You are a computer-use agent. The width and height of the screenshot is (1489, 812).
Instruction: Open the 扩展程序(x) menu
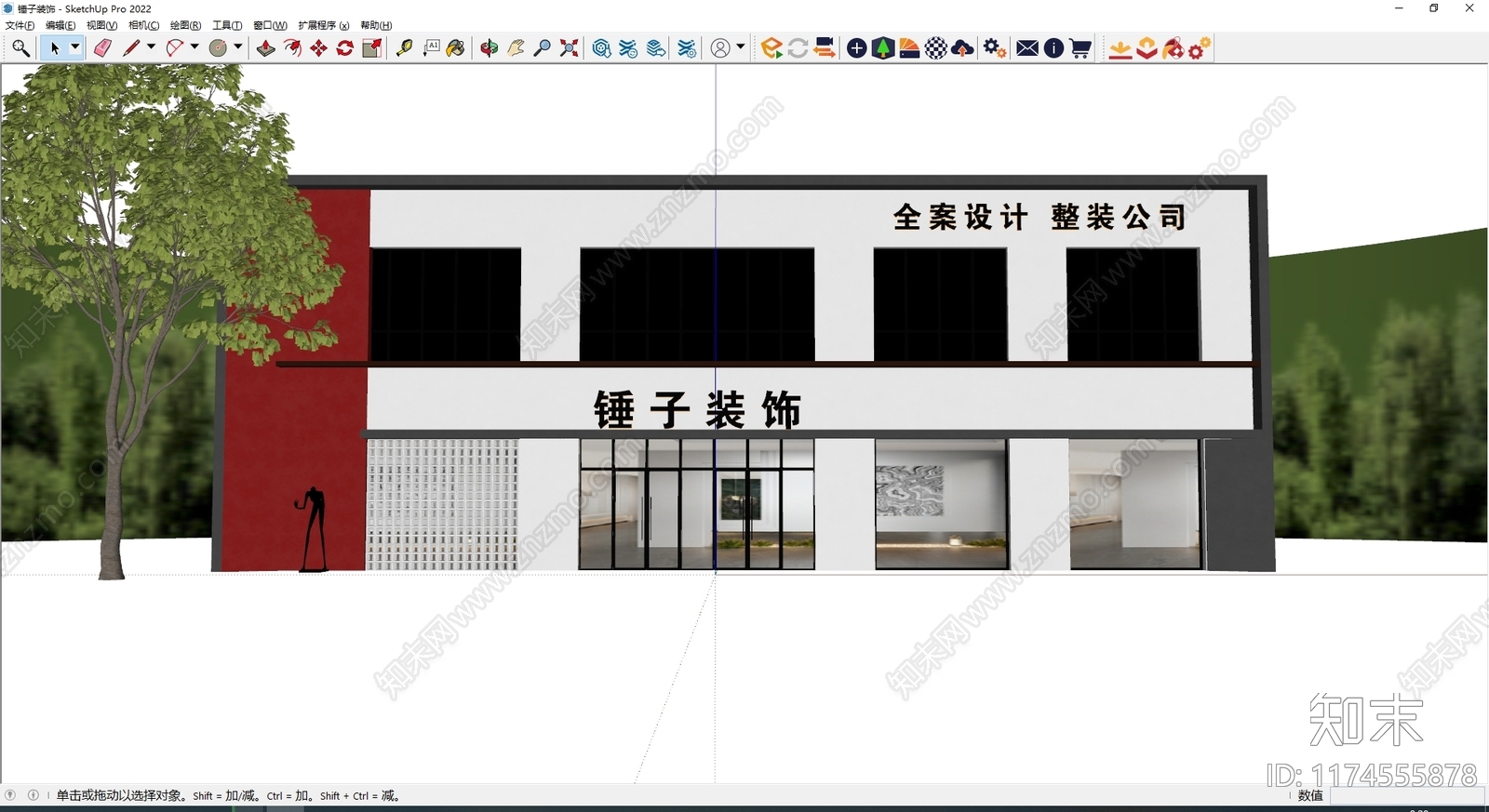tap(324, 25)
